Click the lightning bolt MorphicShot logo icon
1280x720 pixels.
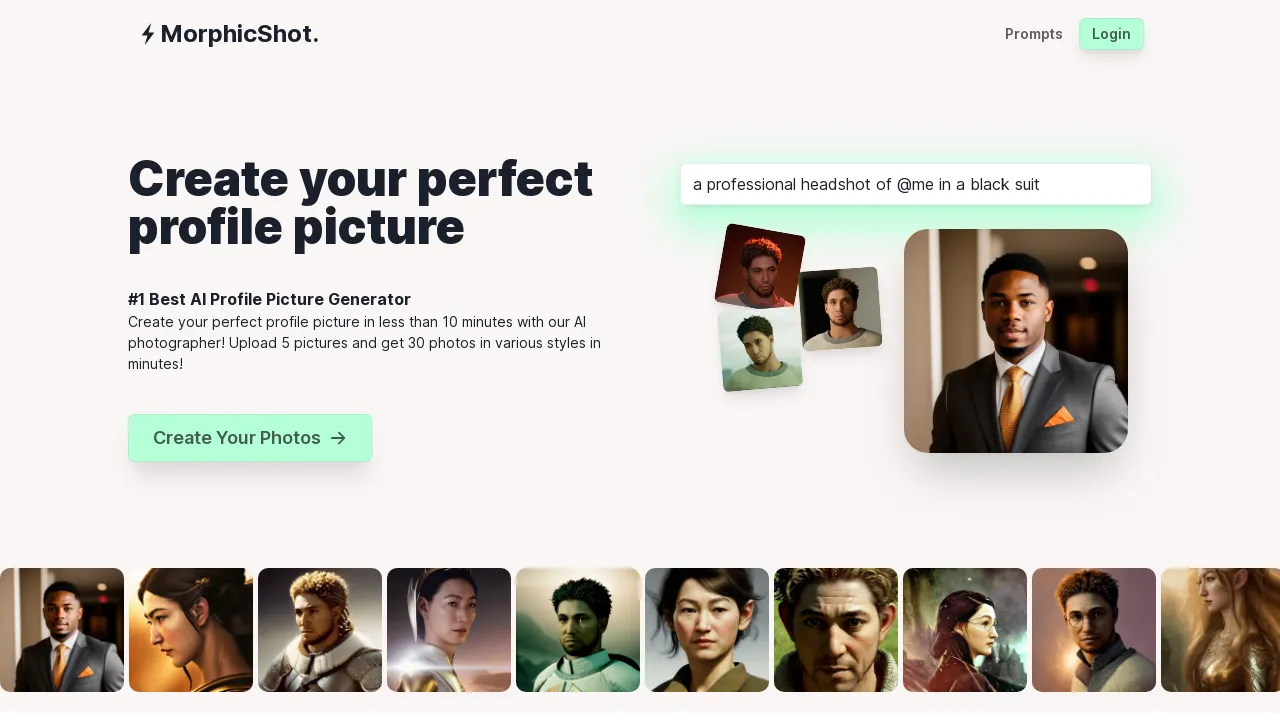tap(147, 33)
